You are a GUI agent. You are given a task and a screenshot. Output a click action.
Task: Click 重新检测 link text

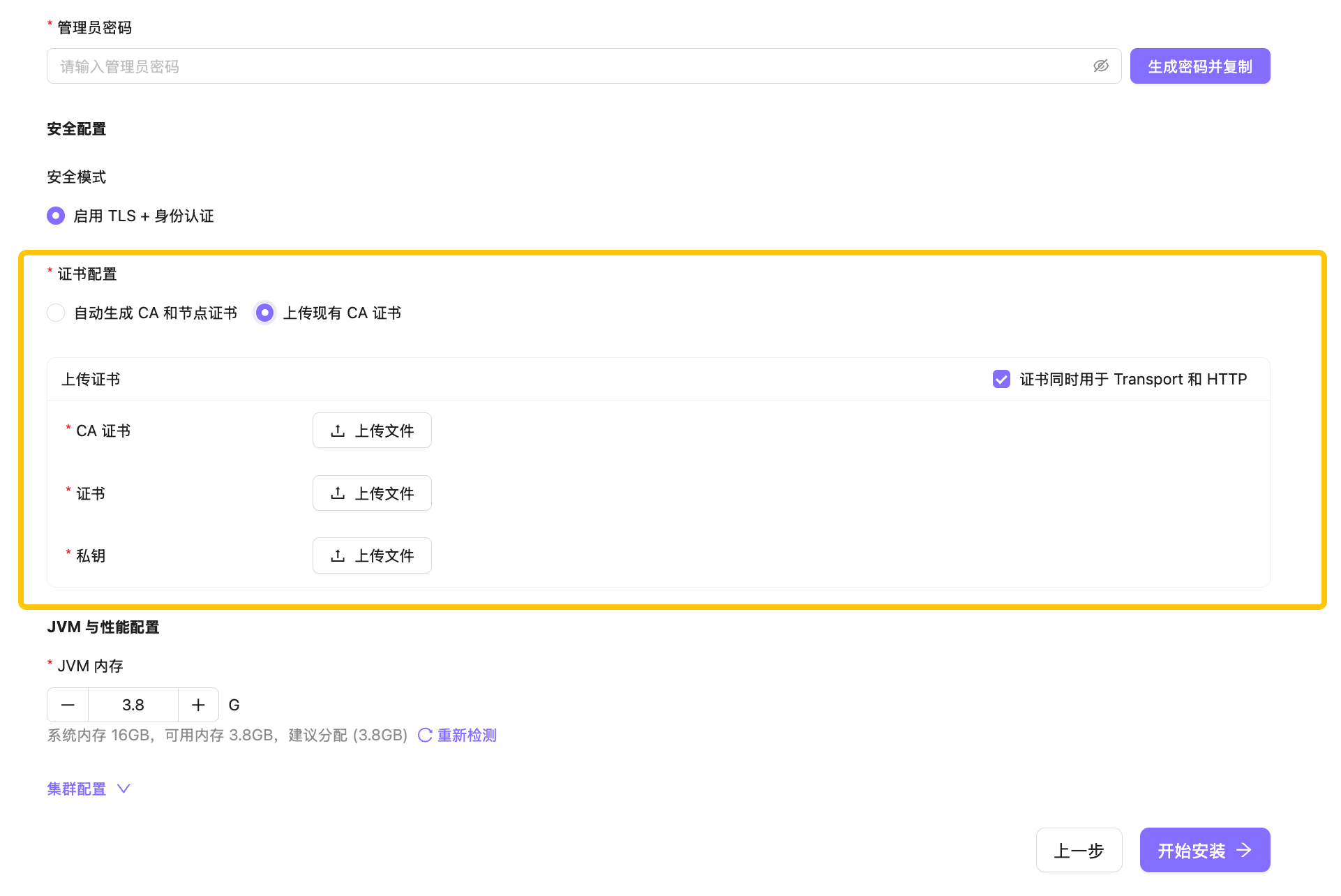(467, 735)
